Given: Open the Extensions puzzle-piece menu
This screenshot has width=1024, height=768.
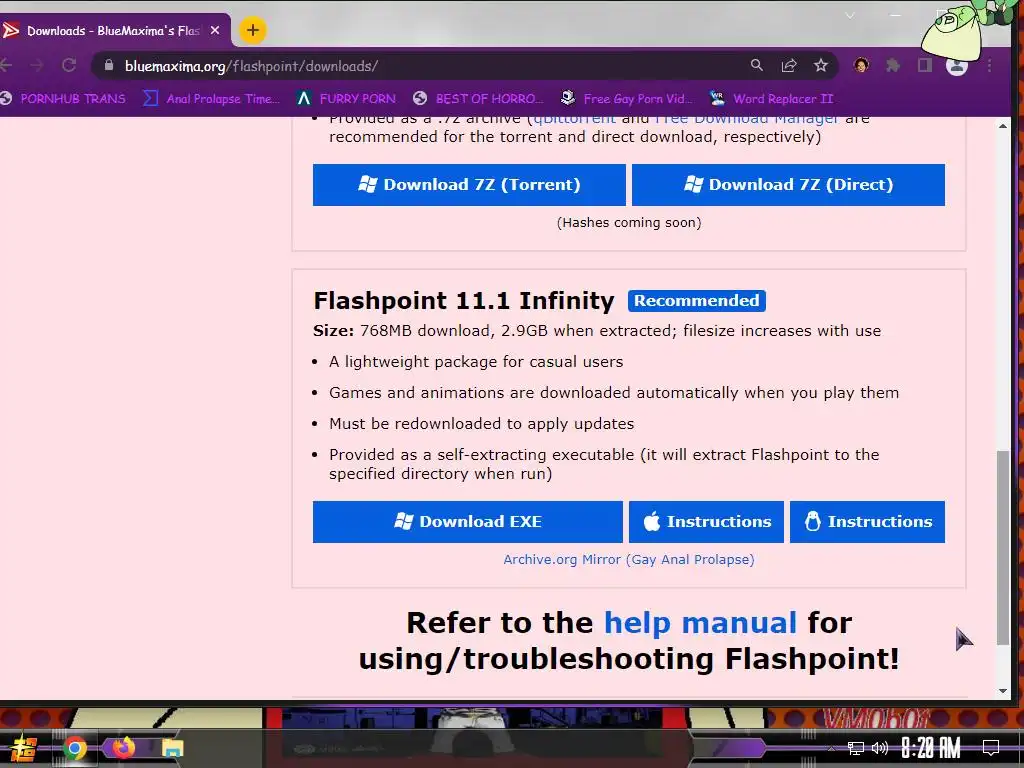Looking at the screenshot, I should click(x=893, y=65).
